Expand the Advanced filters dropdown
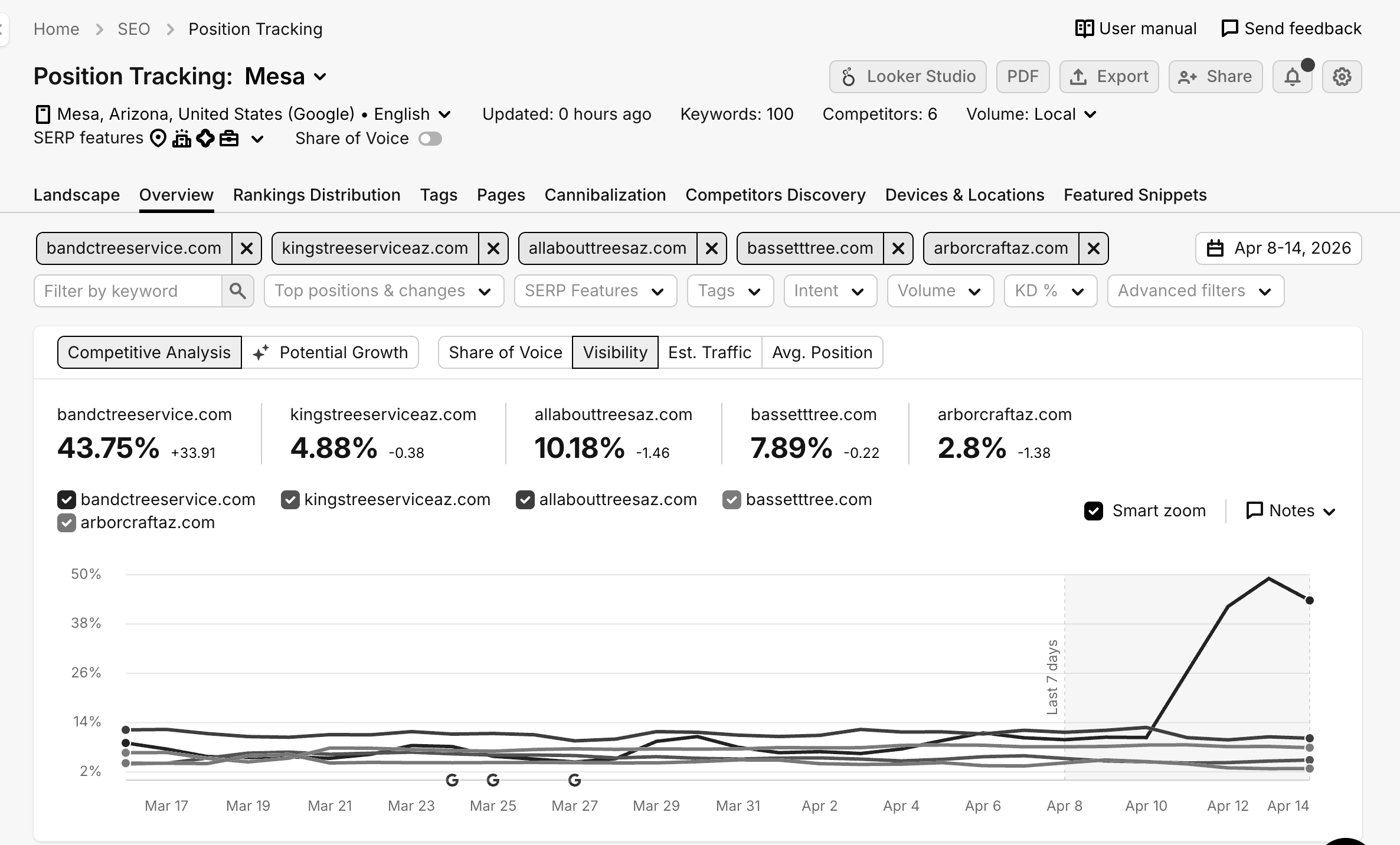The image size is (1400, 845). pos(1195,291)
